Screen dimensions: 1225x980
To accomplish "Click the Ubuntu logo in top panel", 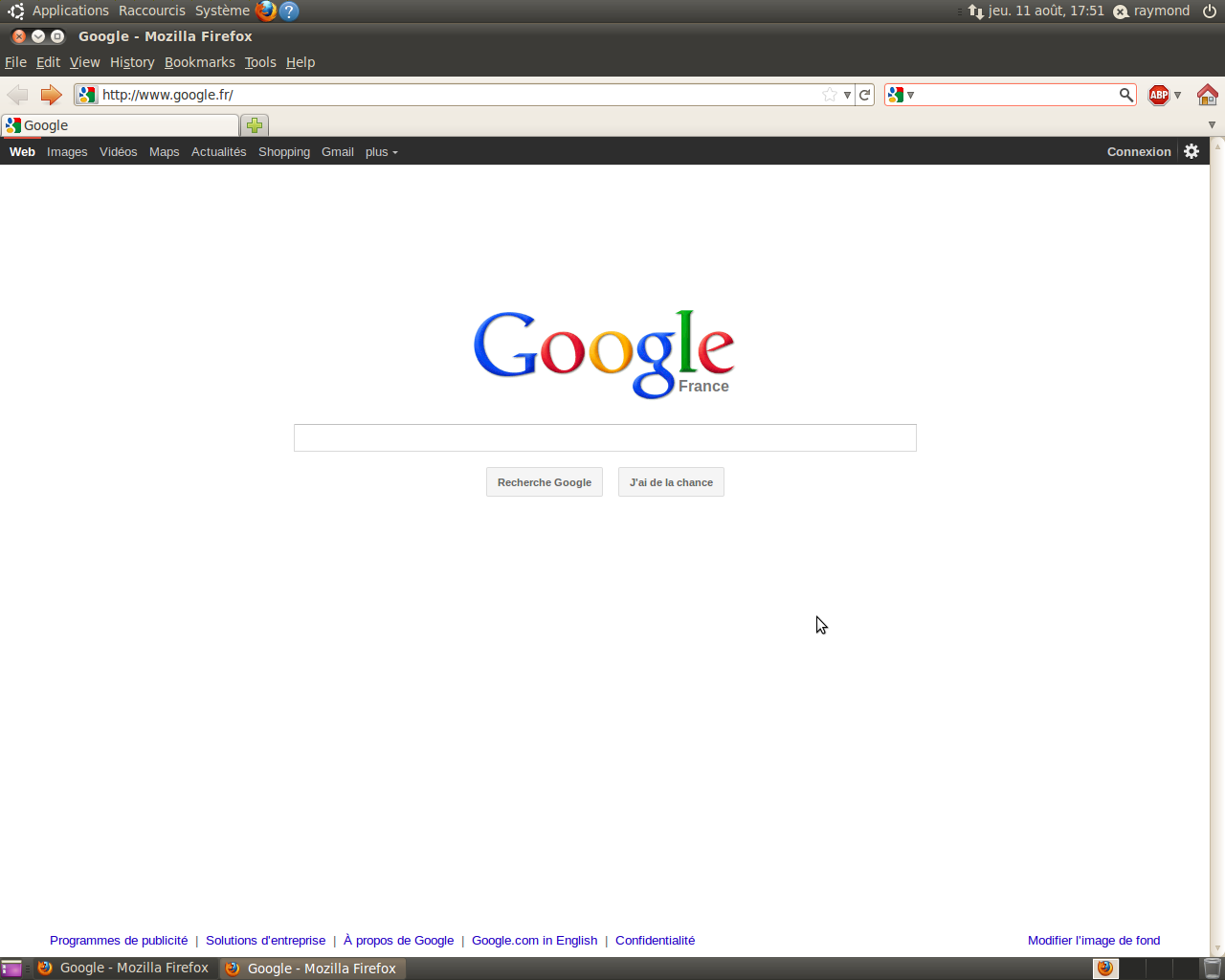I will point(16,11).
